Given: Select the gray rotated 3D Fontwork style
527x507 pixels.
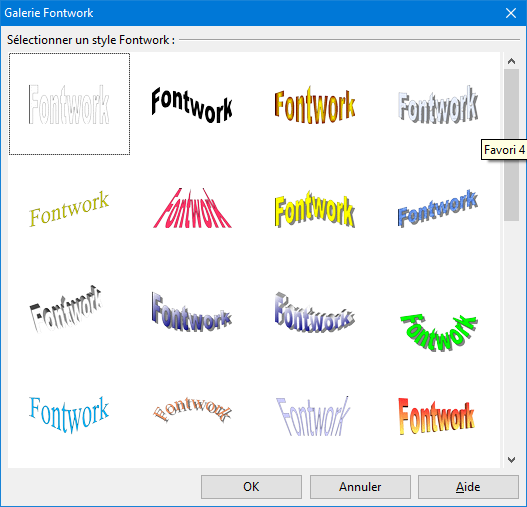Looking at the screenshot, I should tap(69, 313).
